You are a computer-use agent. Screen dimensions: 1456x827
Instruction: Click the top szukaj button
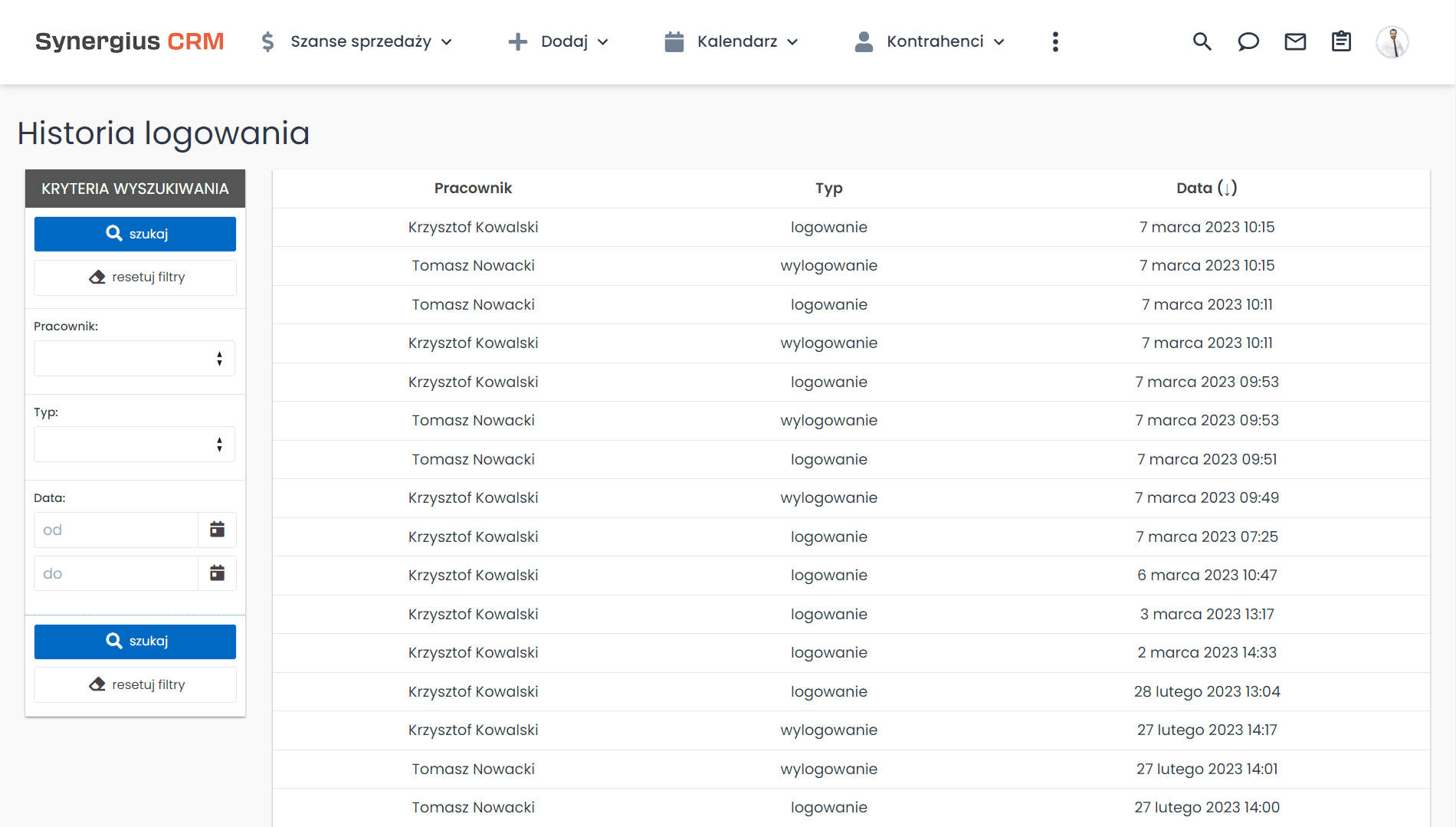(134, 234)
